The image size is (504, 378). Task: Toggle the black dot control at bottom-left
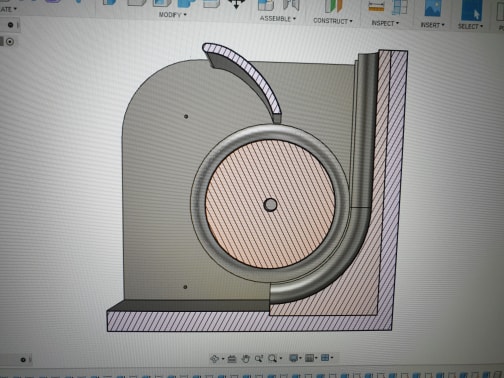coord(23,360)
